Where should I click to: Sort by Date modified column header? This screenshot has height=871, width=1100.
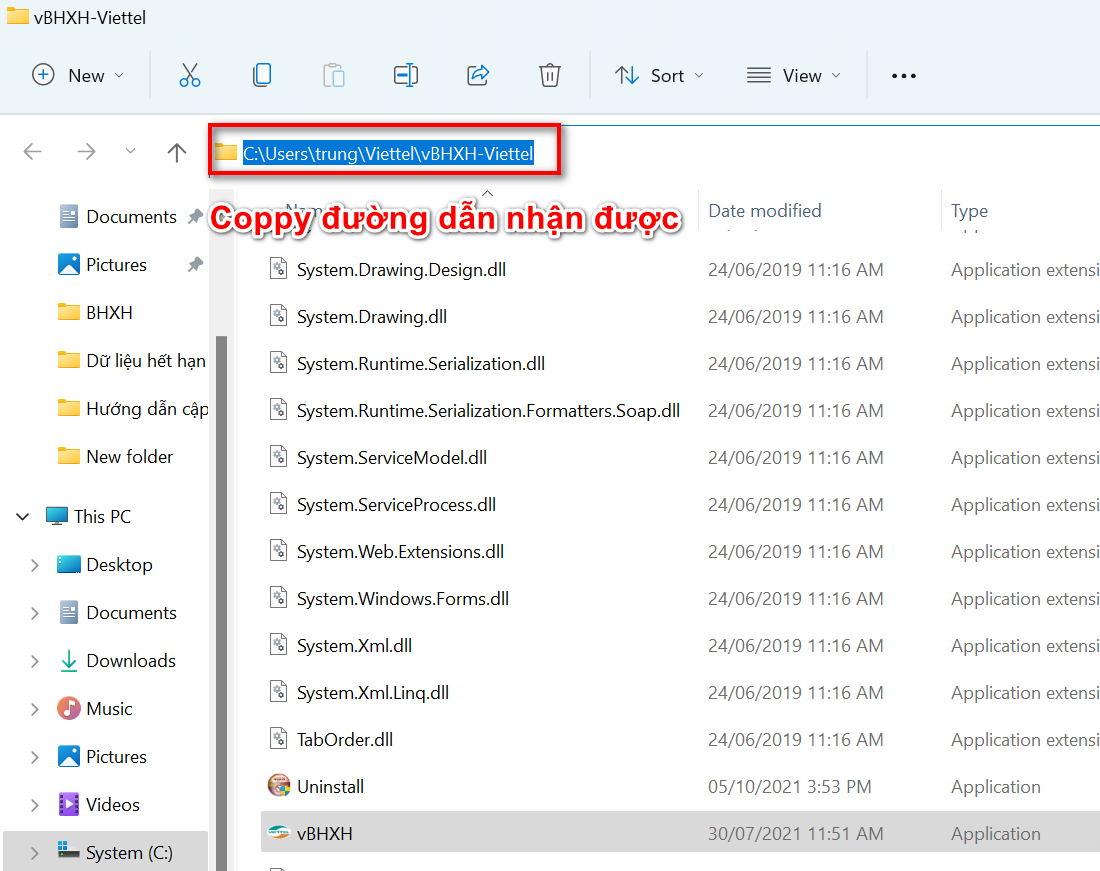[x=765, y=210]
